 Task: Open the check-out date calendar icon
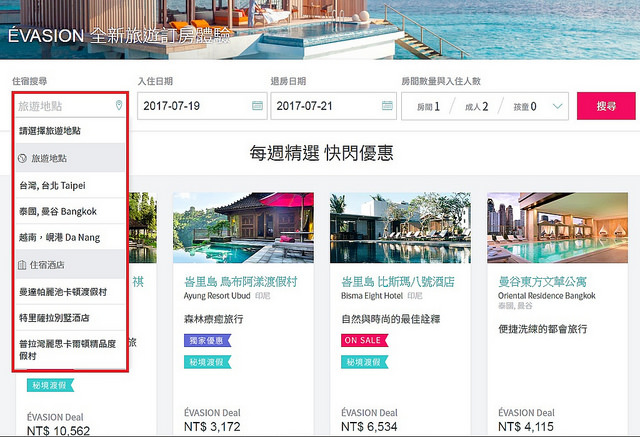tap(387, 106)
